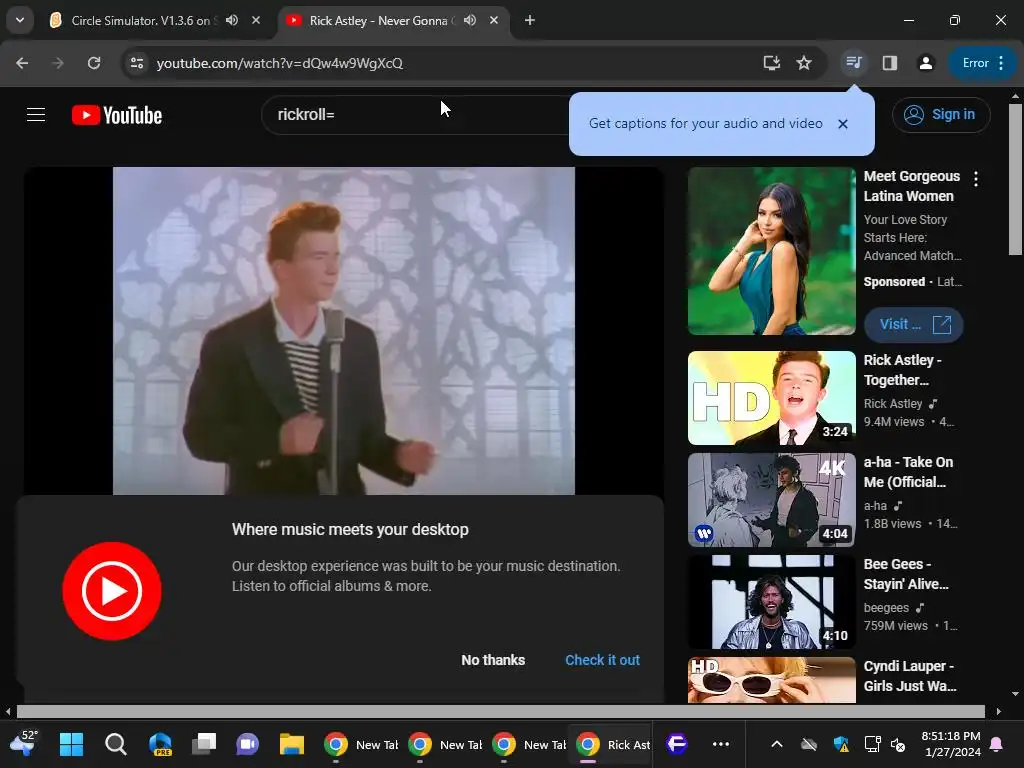Play Bee Gees Stayin' Alive thumbnail
This screenshot has height=768, width=1024.
coord(771,601)
